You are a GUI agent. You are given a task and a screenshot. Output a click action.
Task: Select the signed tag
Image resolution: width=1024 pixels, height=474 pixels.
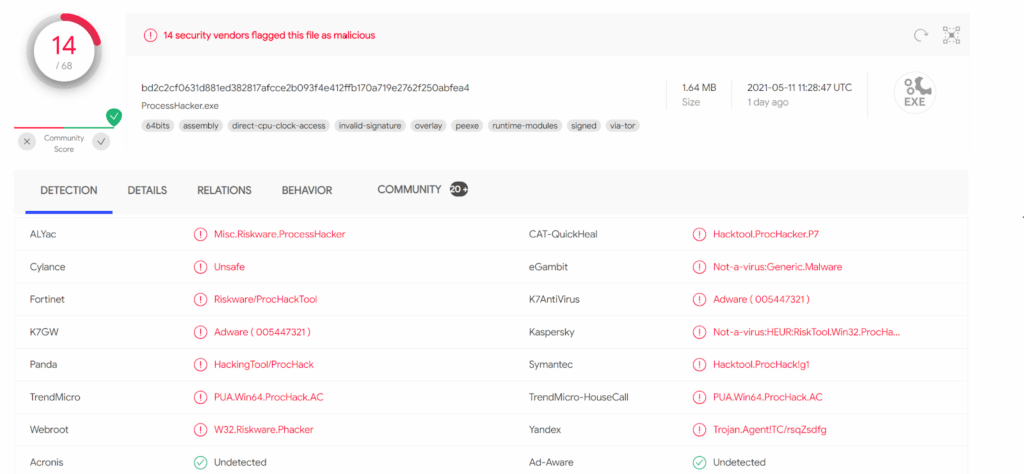[x=584, y=126]
